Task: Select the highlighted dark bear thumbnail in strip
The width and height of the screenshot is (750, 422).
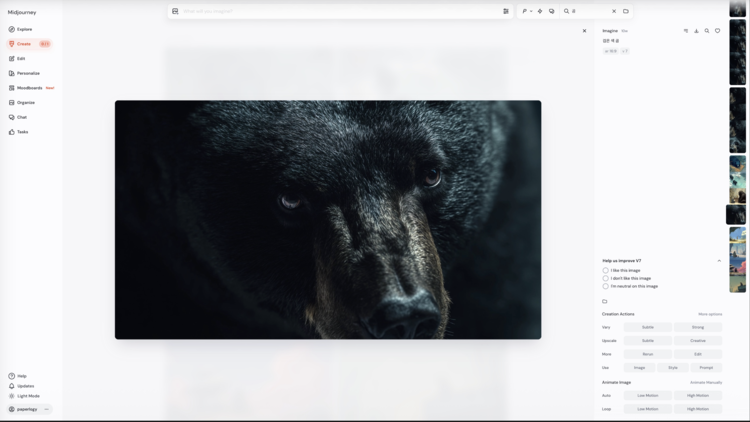Action: (736, 215)
